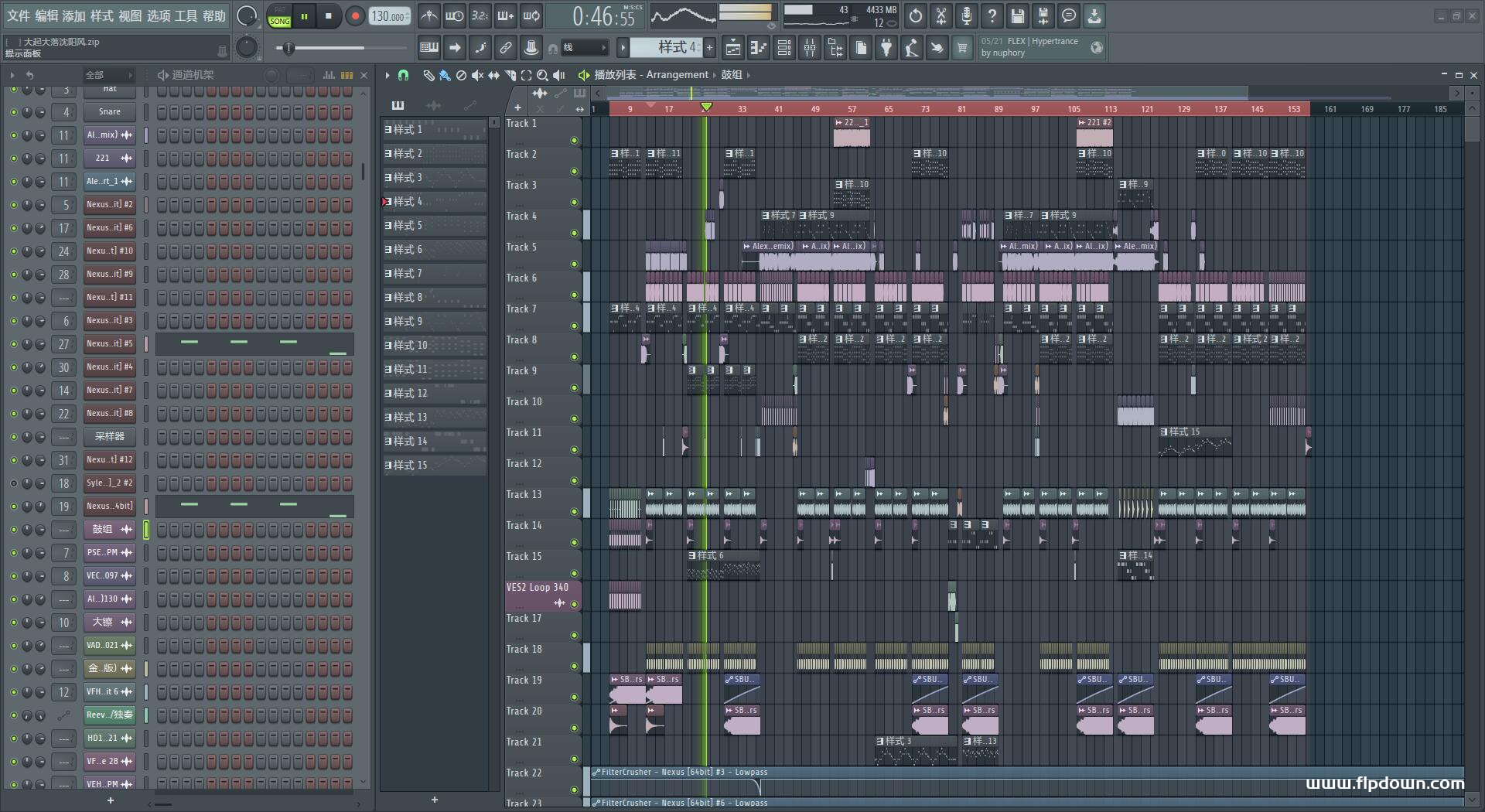
Task: Mute the 采样器 channel green LED
Action: pyautogui.click(x=13, y=437)
